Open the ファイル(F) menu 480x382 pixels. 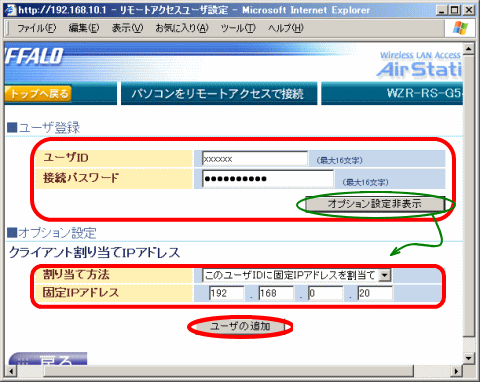tap(37, 28)
